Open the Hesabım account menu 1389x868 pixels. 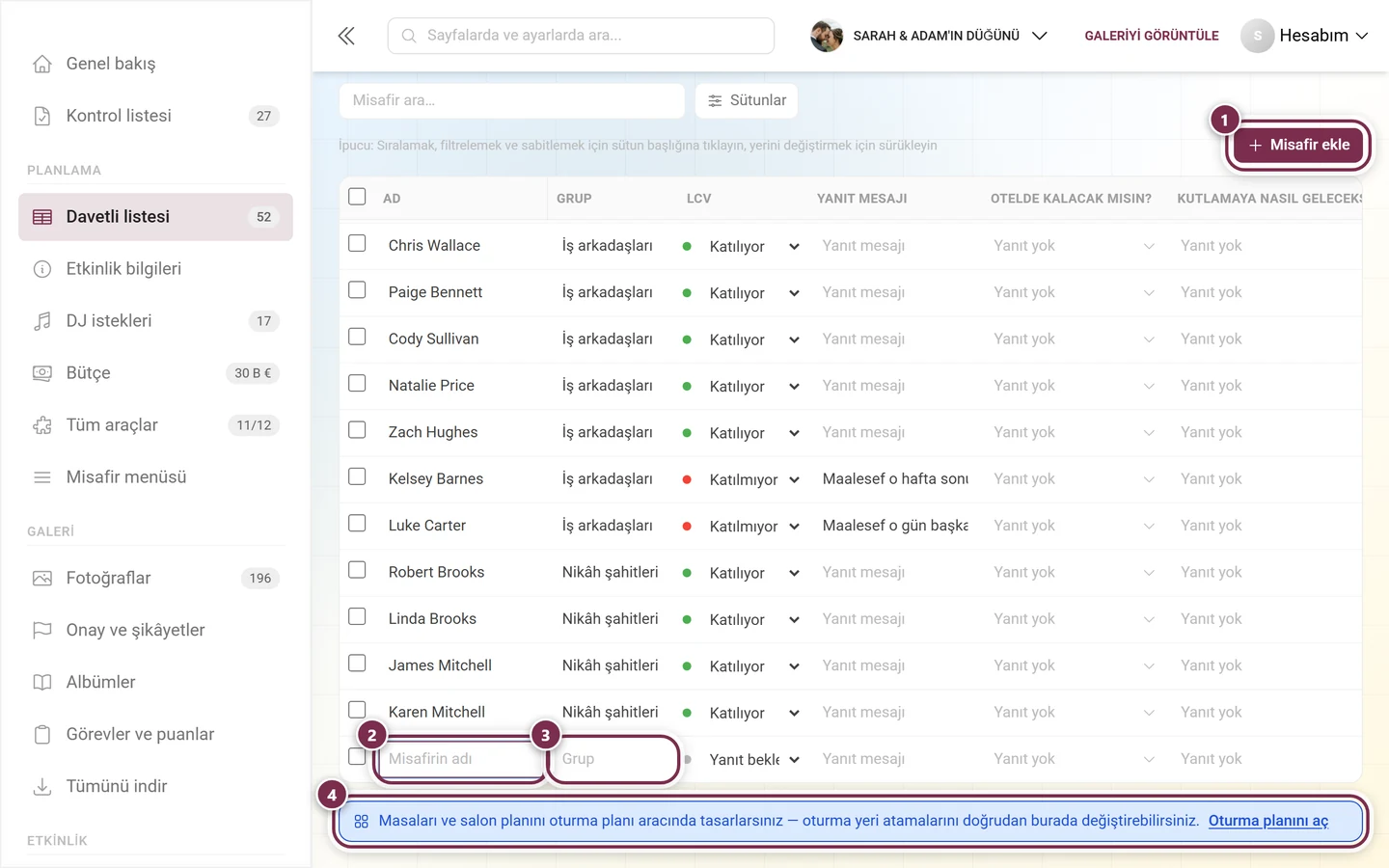pos(1305,36)
